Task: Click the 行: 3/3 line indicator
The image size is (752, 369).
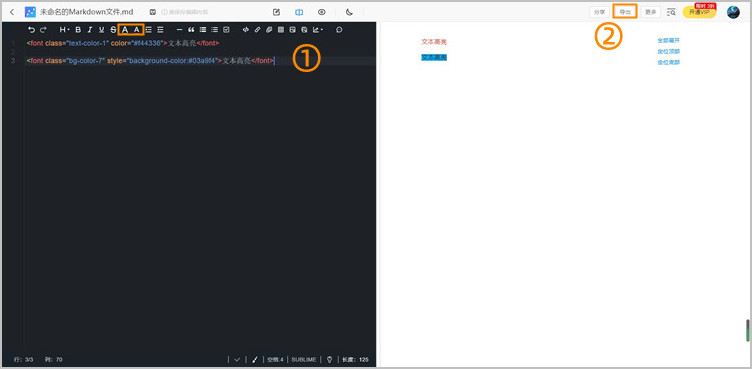Action: click(24, 359)
